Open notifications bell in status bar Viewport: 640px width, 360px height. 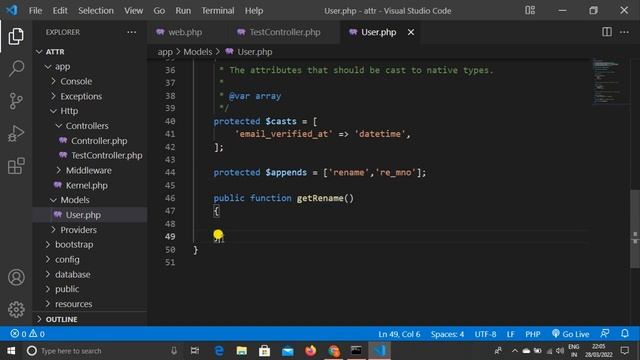tap(624, 333)
